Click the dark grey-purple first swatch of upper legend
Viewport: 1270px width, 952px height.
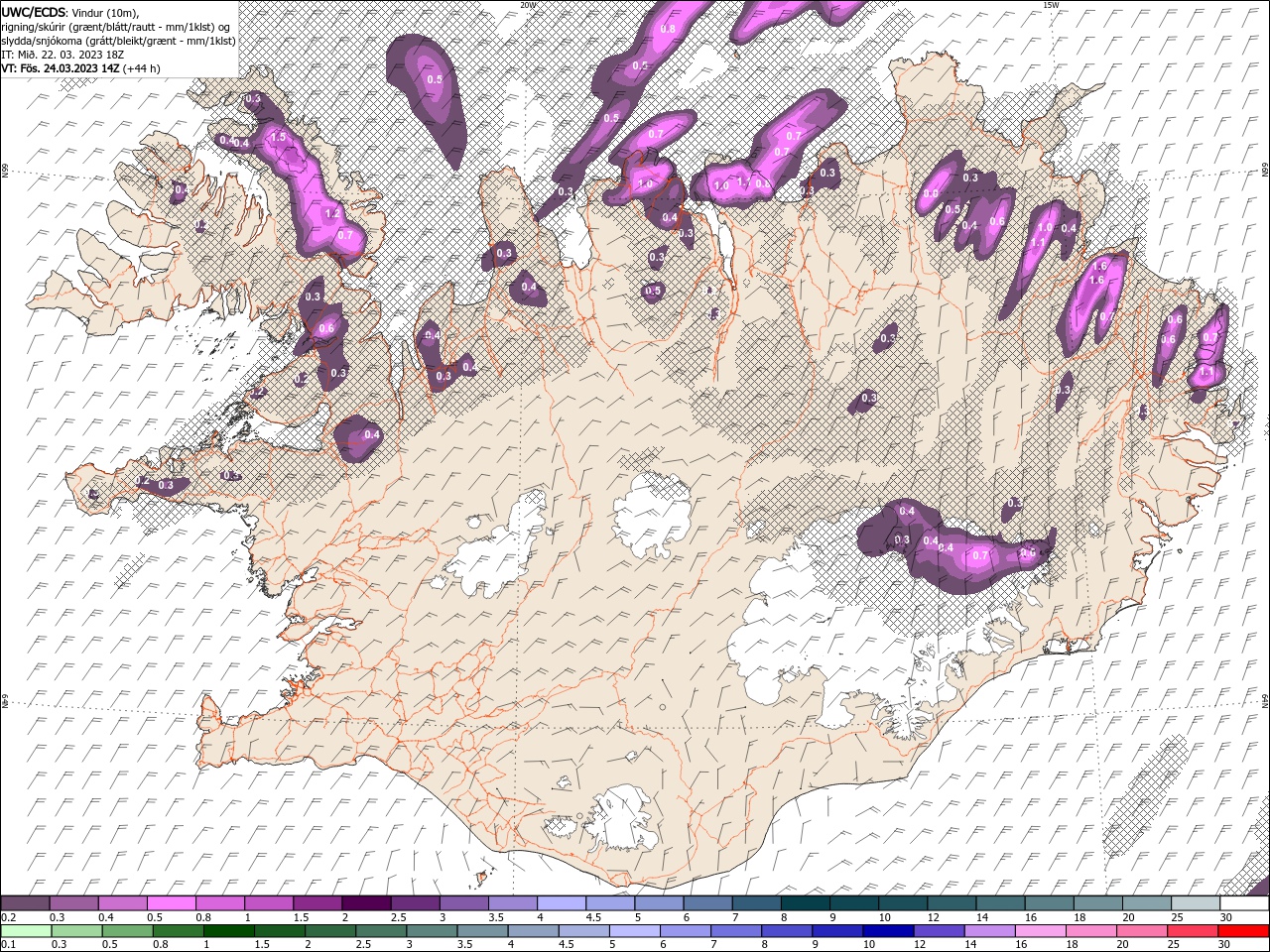(26, 903)
